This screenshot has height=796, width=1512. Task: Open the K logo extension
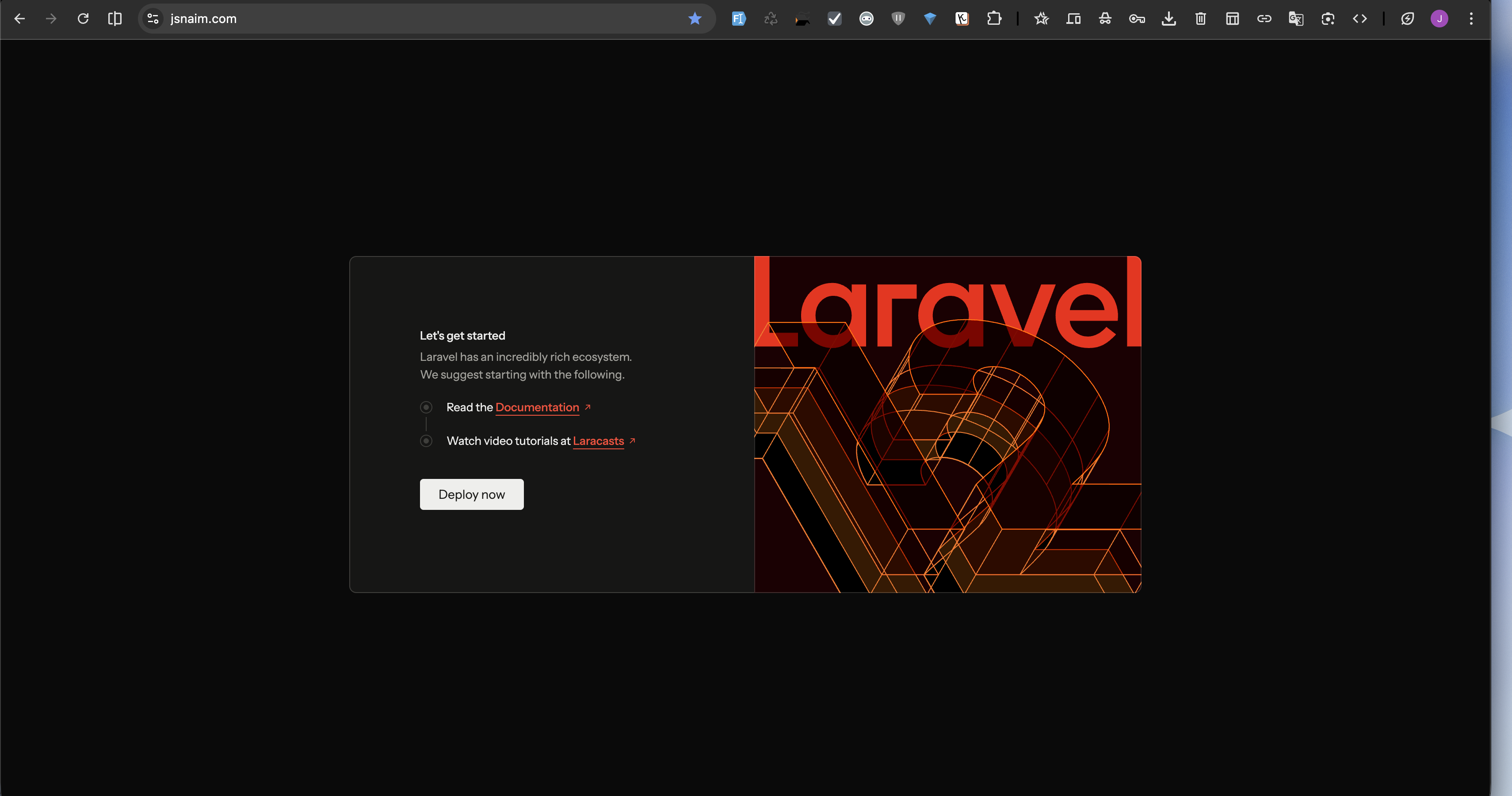coord(962,19)
